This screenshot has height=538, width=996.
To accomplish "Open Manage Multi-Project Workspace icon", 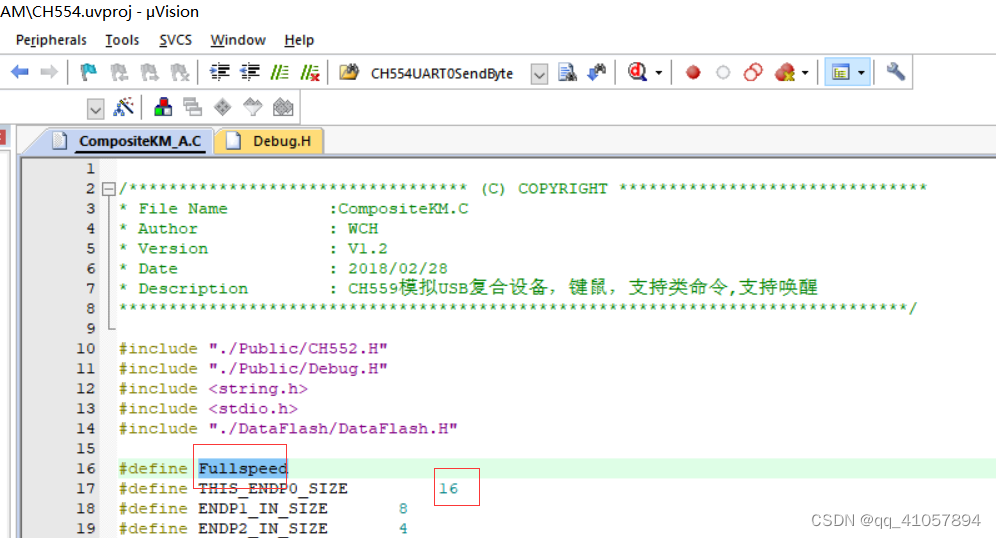I will point(192,107).
